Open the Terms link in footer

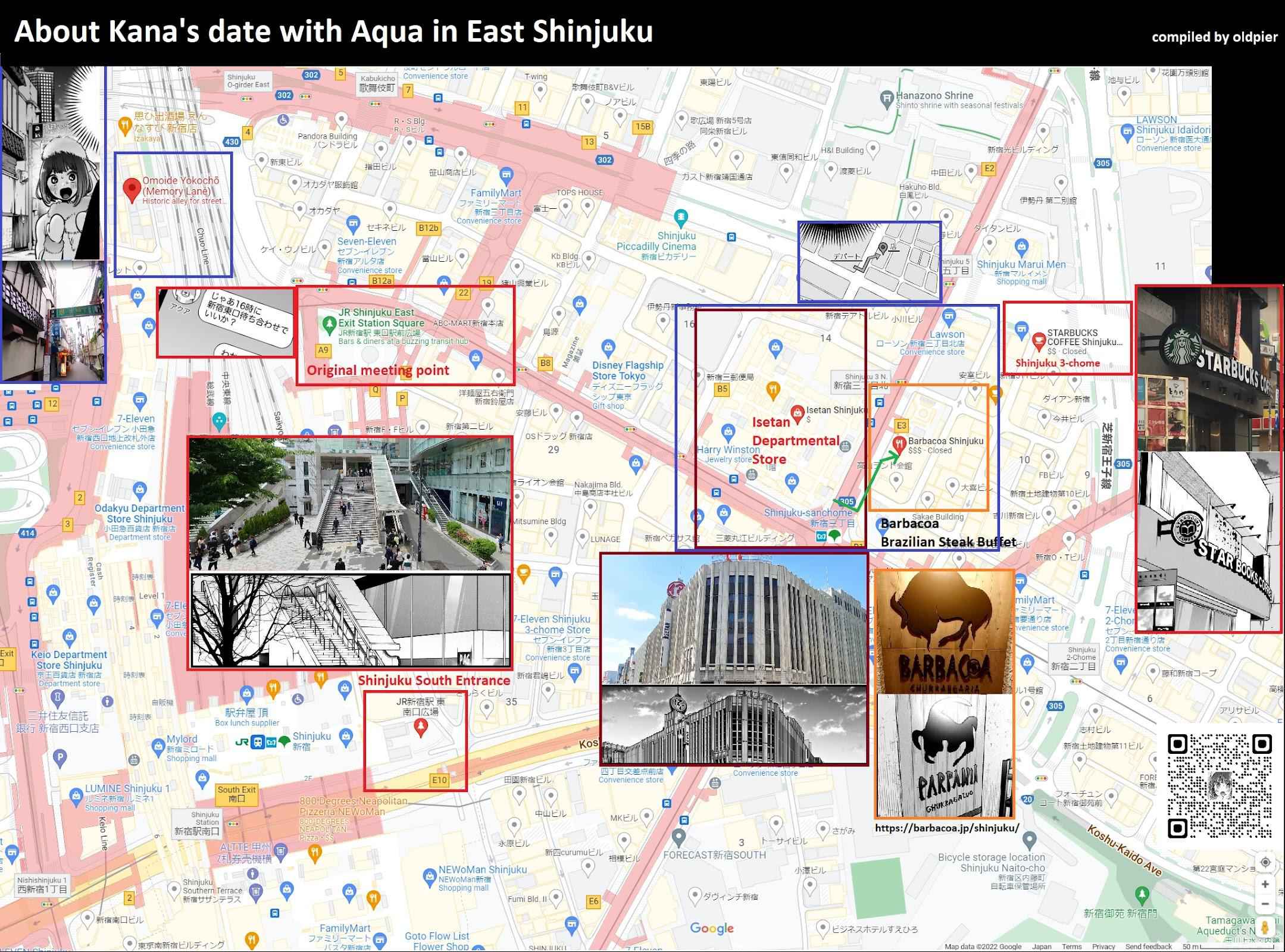(1071, 946)
